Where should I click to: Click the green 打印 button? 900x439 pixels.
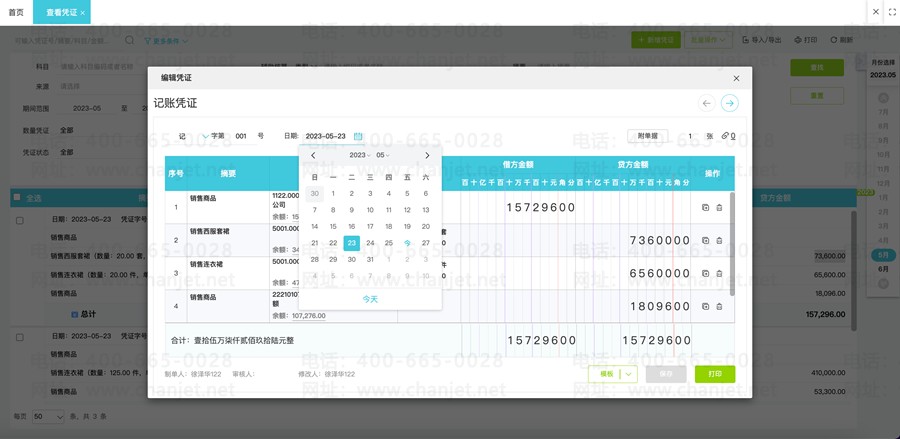(715, 374)
